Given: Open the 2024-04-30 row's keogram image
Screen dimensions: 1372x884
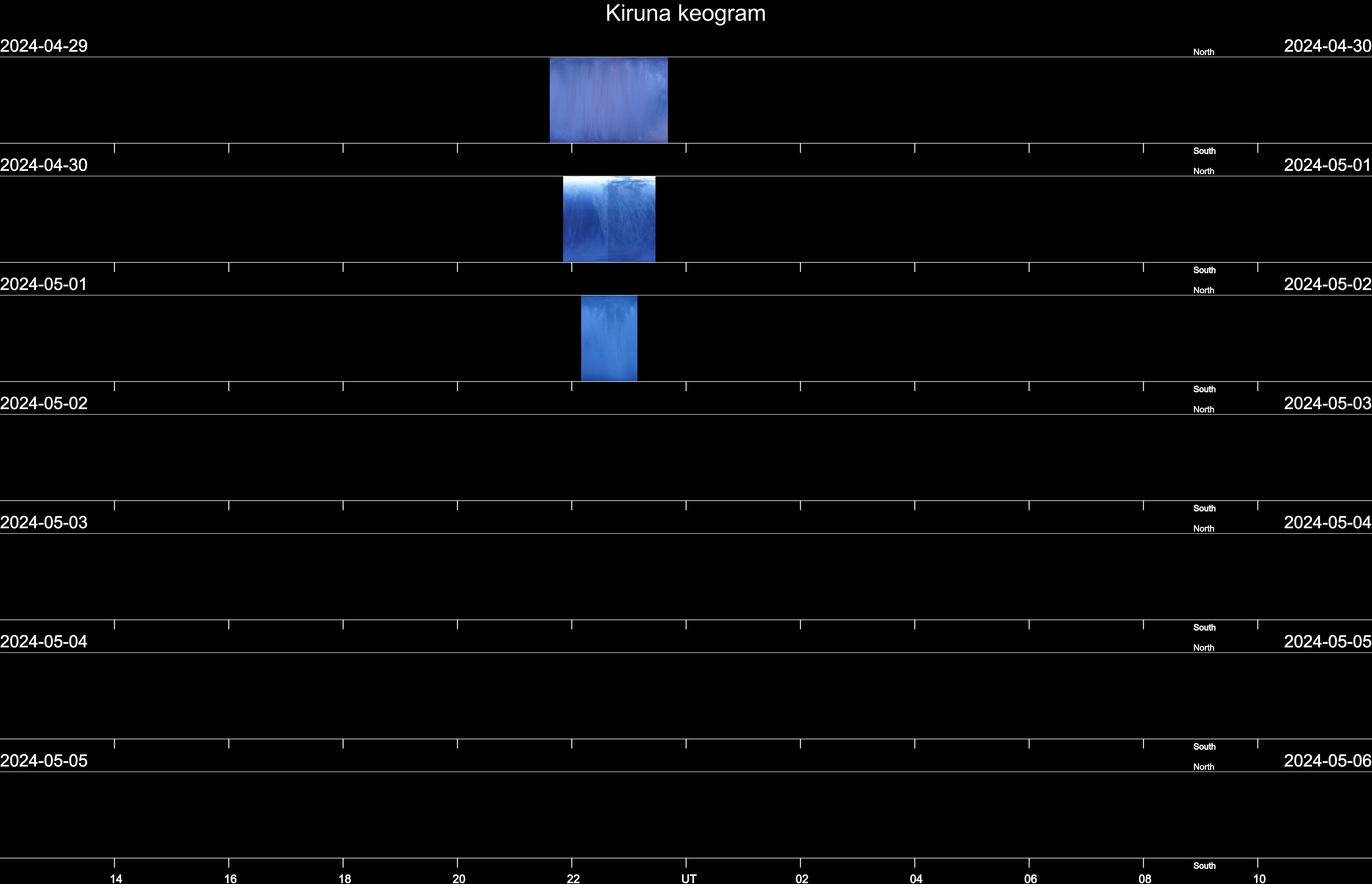Looking at the screenshot, I should pos(609,219).
